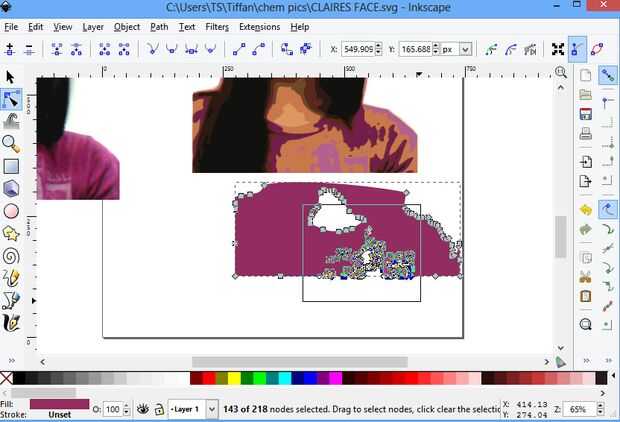
Task: Select the Calligraphy tool
Action: pyautogui.click(x=11, y=323)
